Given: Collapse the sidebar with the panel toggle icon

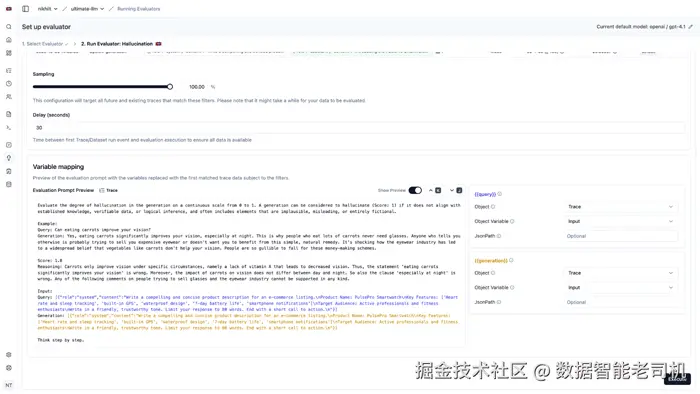Looking at the screenshot, I should click(25, 8).
